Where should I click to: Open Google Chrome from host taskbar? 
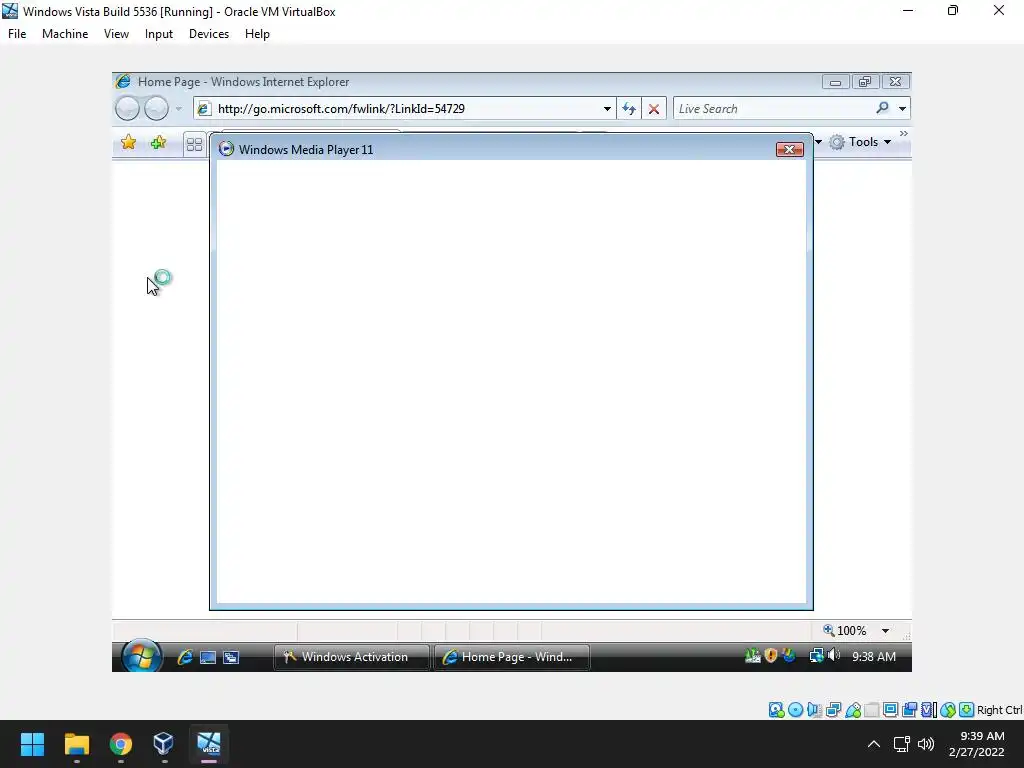[120, 744]
